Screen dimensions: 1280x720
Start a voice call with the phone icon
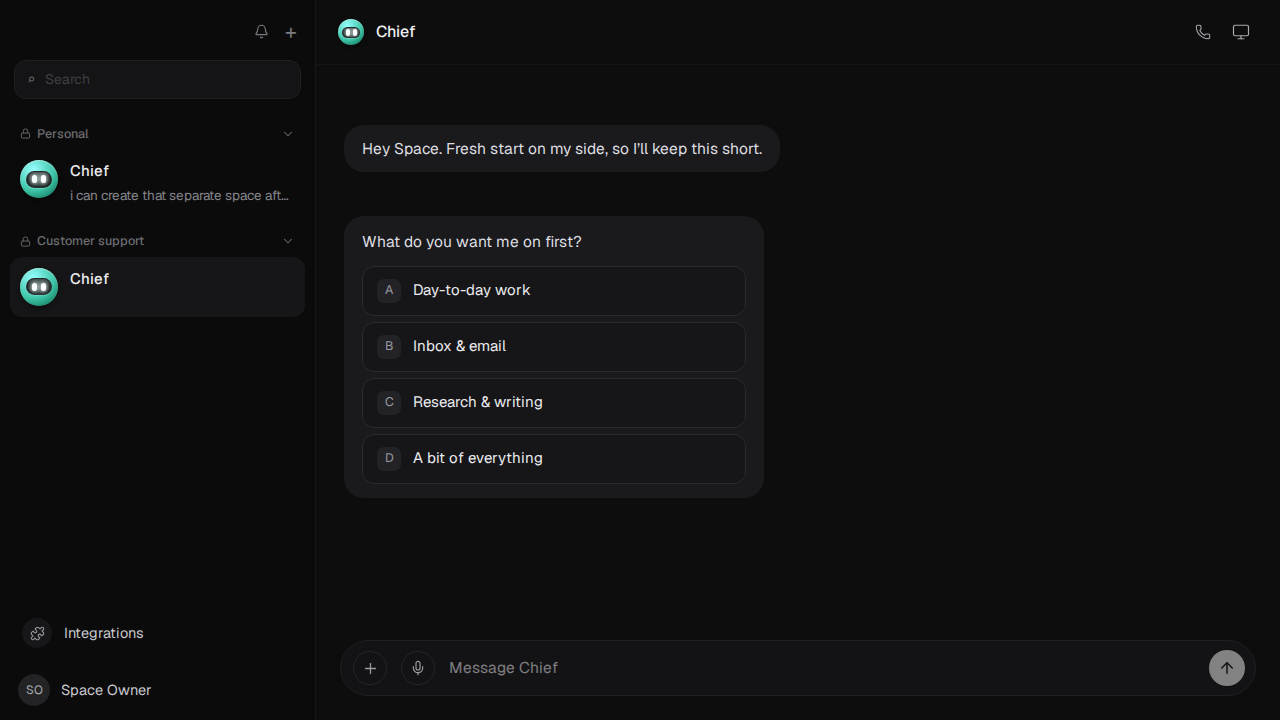[1203, 32]
